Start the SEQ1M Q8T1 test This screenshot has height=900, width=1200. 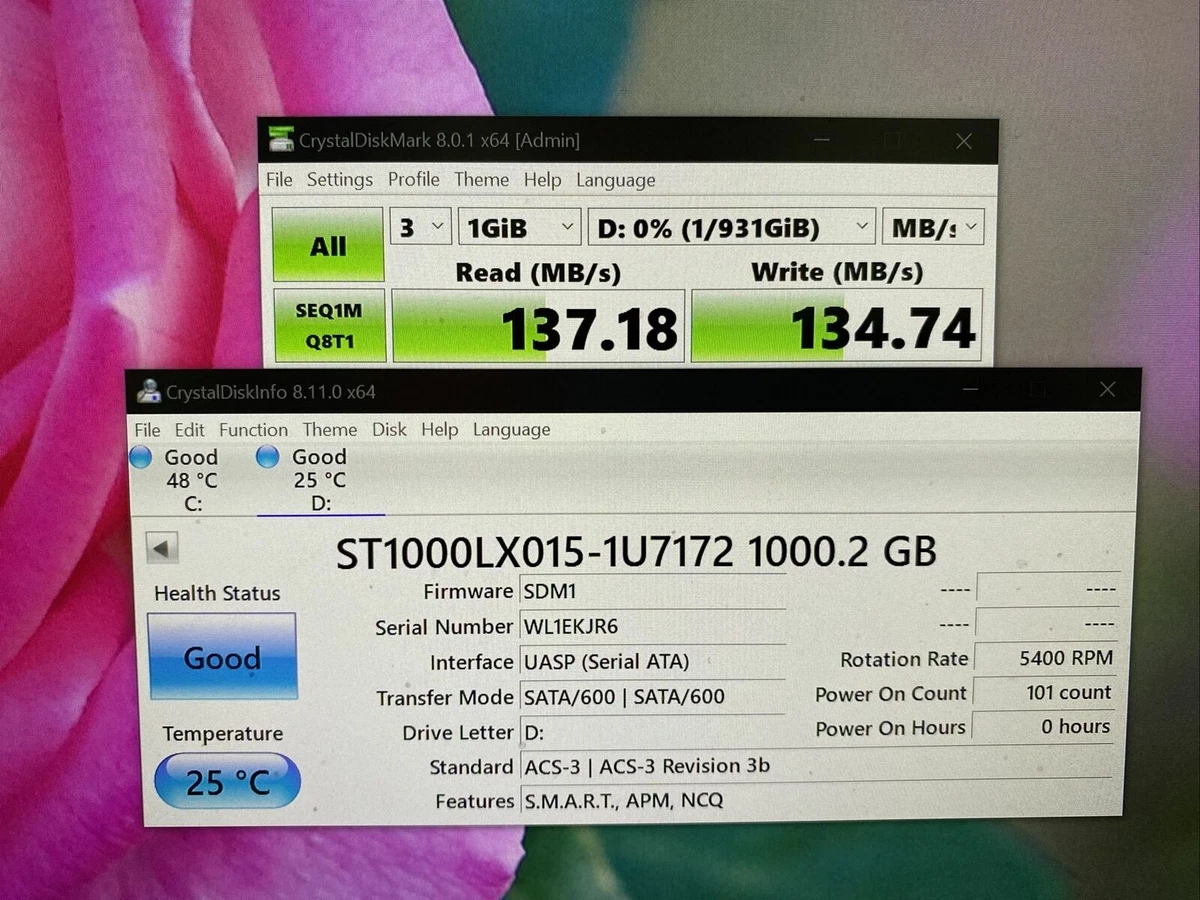click(x=328, y=326)
